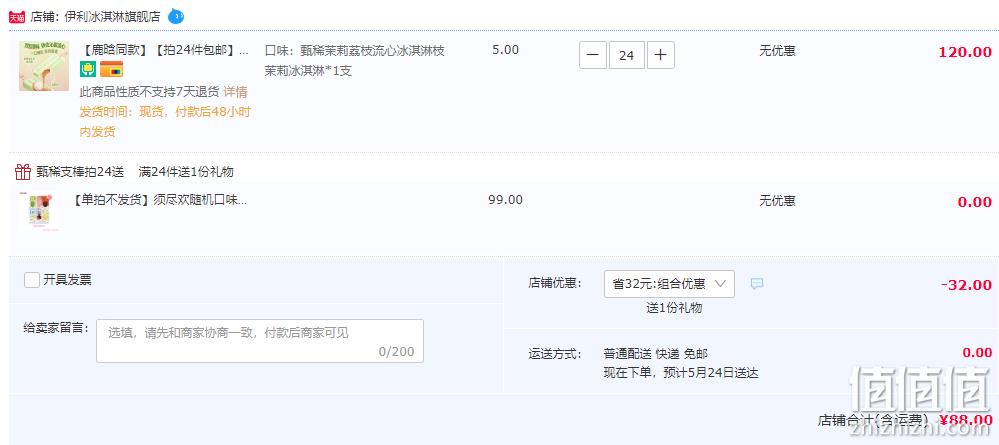This screenshot has height=445, width=999.
Task: Open store link 伊利冰淇淋旗舰店
Action: click(x=112, y=17)
